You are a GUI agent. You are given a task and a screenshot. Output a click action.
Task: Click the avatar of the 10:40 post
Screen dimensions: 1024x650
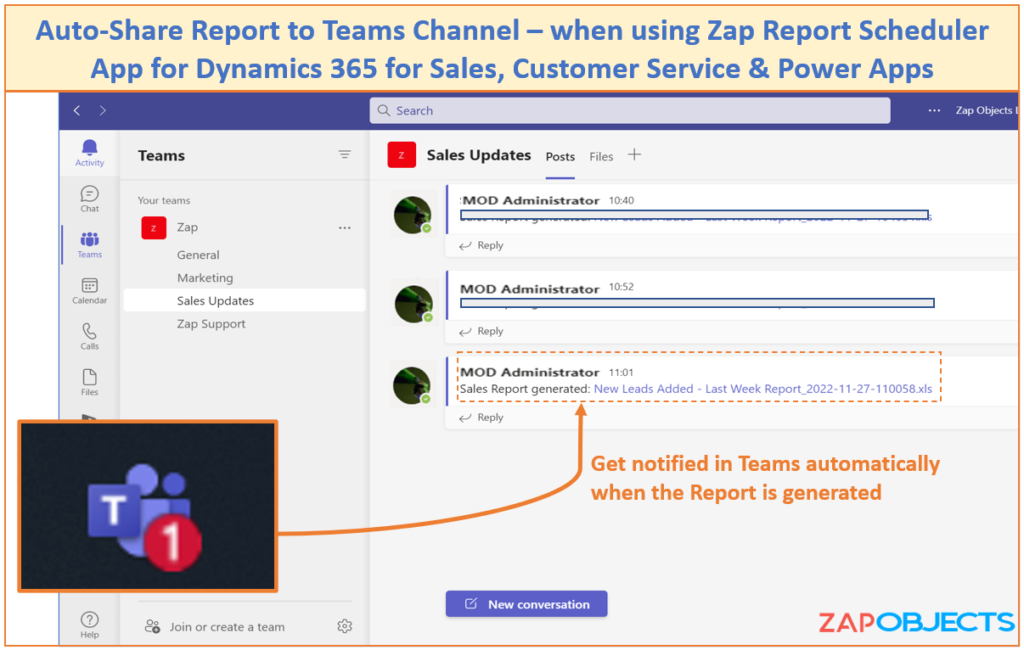[413, 215]
